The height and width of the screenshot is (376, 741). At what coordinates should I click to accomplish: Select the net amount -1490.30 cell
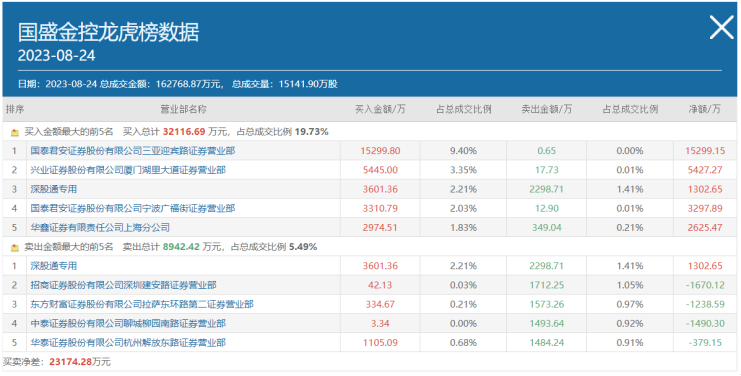coord(705,324)
